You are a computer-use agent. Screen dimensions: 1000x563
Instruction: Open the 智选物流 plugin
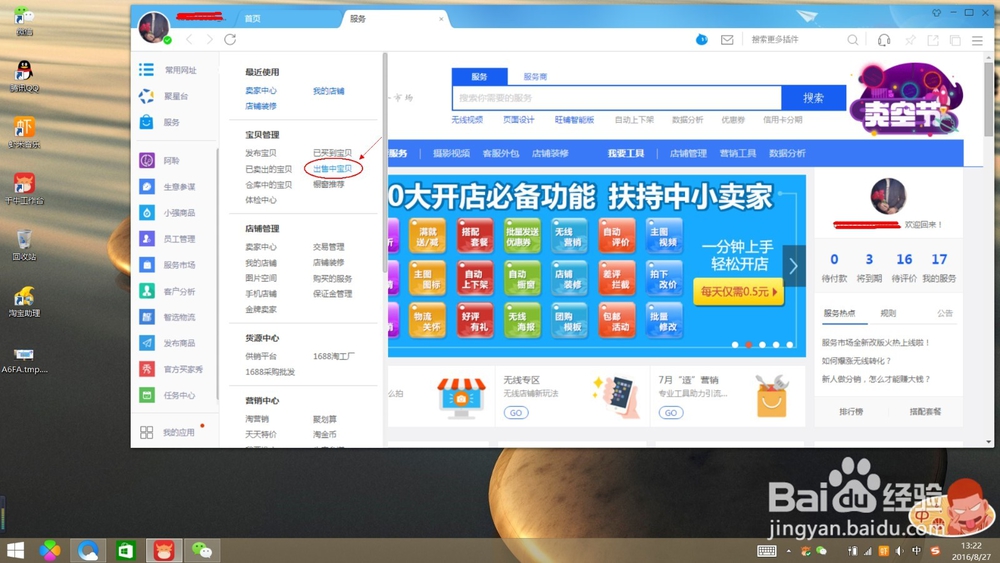(x=168, y=317)
